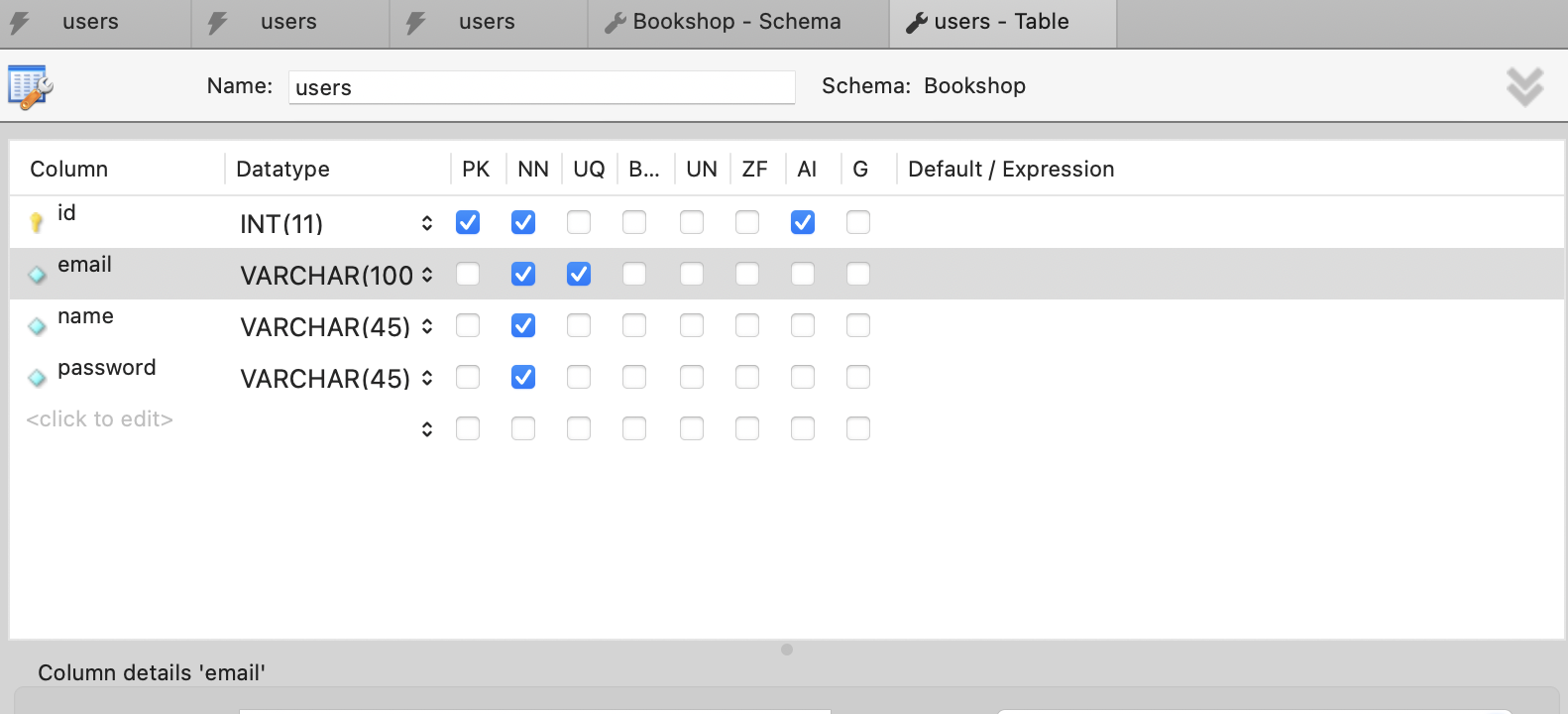This screenshot has width=1568, height=714.
Task: Toggle the AI checkbox for id row
Action: [803, 222]
